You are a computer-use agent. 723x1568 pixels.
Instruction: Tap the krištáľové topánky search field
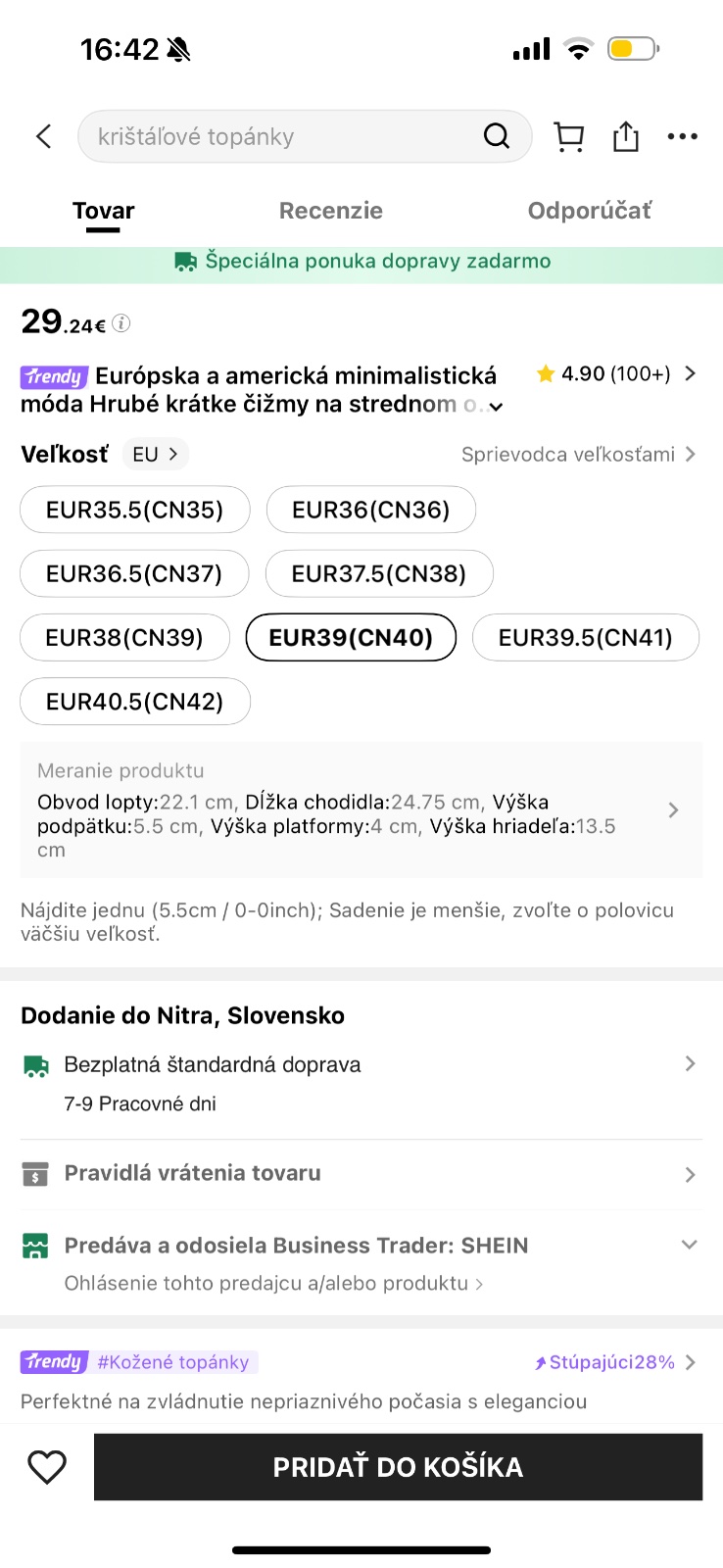[x=284, y=136]
